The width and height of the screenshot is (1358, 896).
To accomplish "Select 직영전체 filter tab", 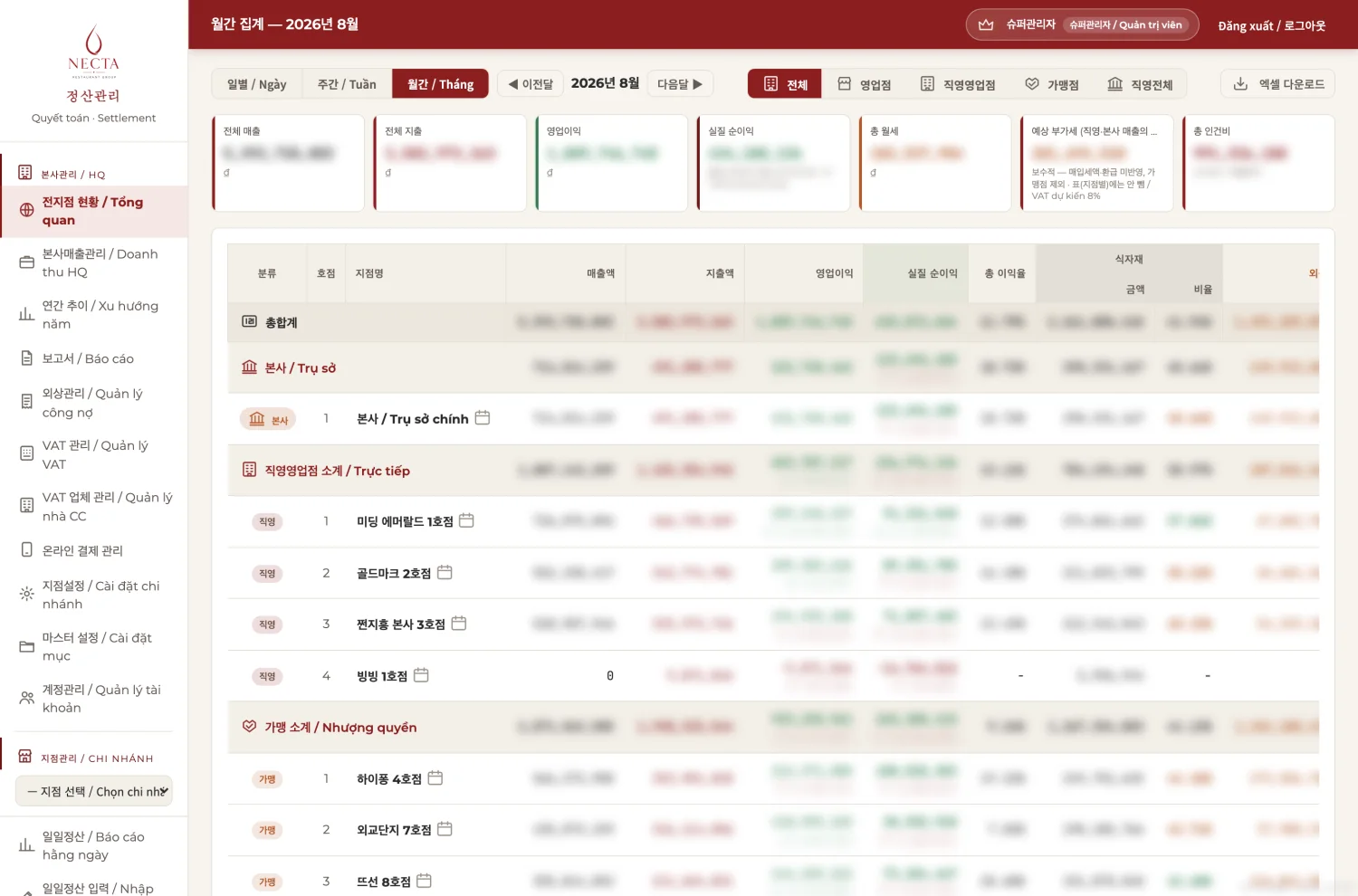I will pyautogui.click(x=1140, y=84).
